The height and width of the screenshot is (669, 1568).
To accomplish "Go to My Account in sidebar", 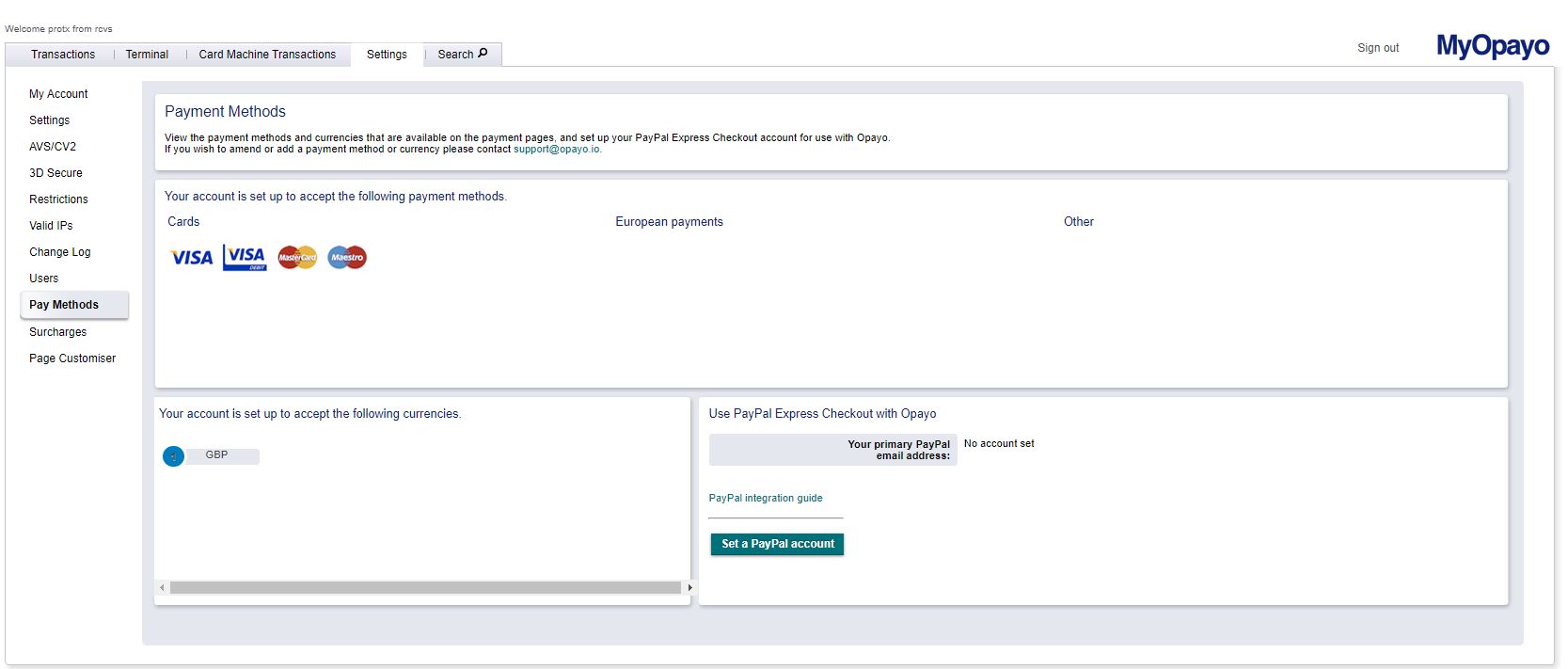I will (58, 94).
